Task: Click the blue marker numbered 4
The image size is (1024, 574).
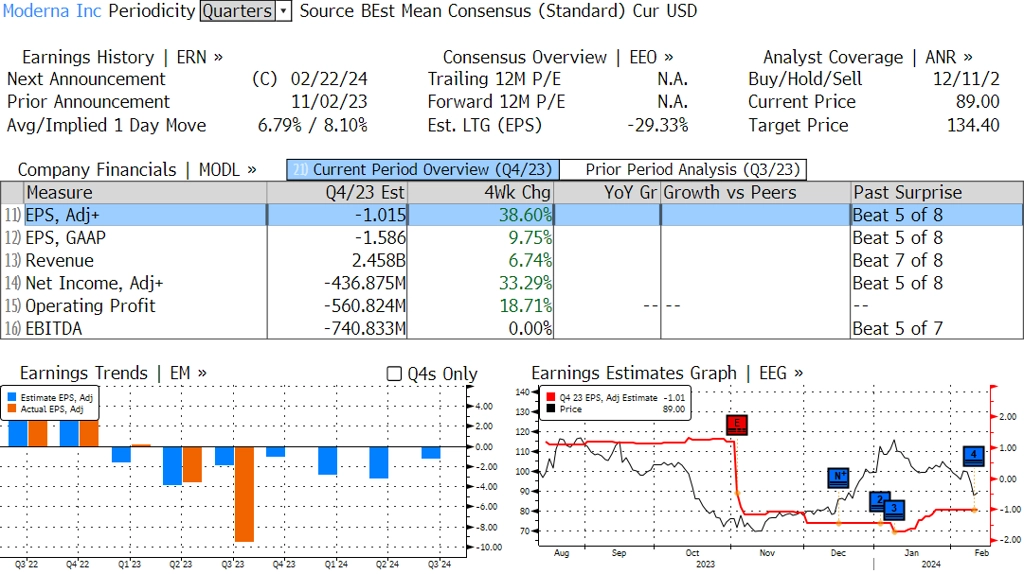Action: pyautogui.click(x=974, y=455)
